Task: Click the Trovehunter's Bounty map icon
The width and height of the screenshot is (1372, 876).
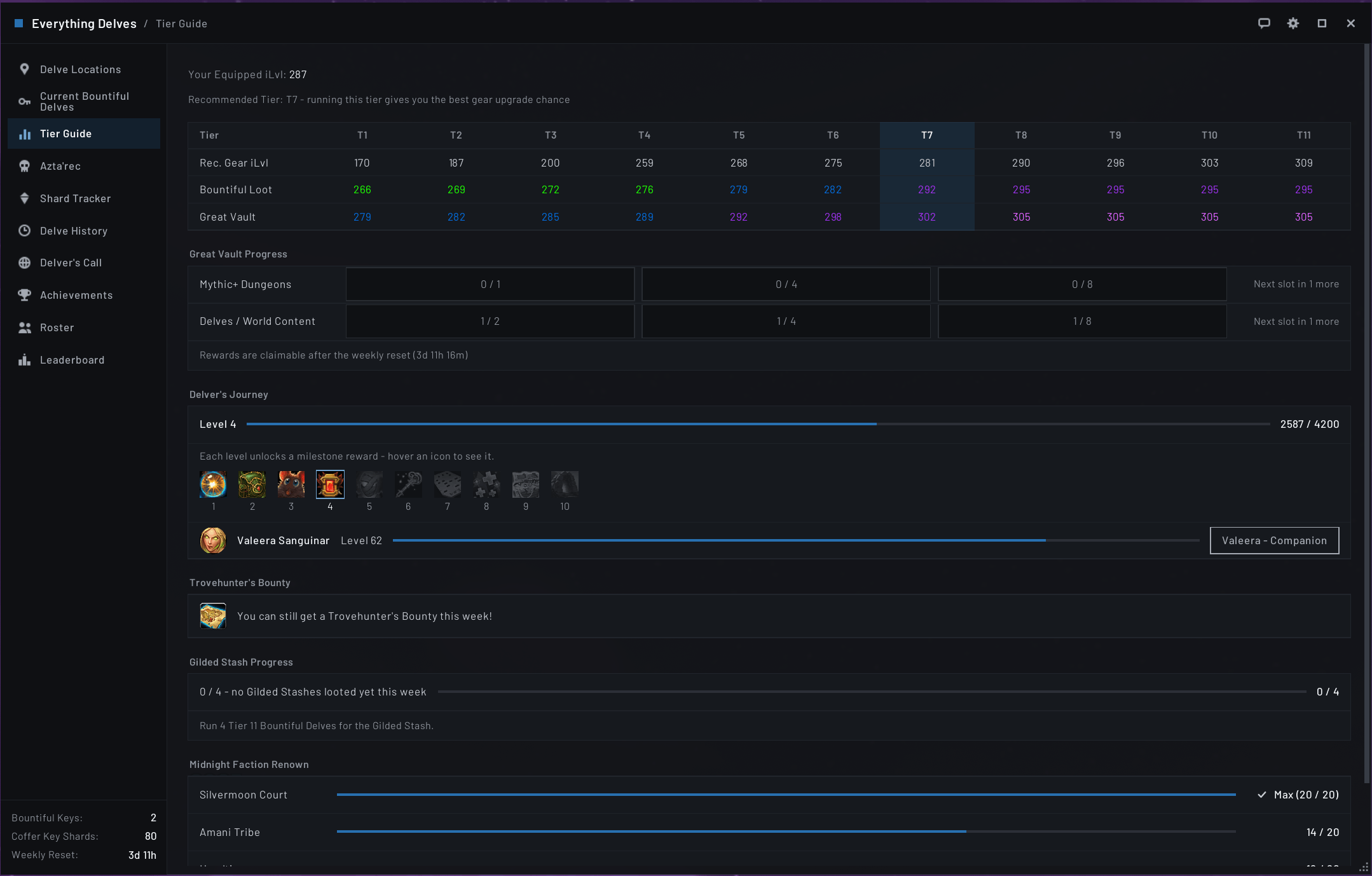Action: [213, 616]
